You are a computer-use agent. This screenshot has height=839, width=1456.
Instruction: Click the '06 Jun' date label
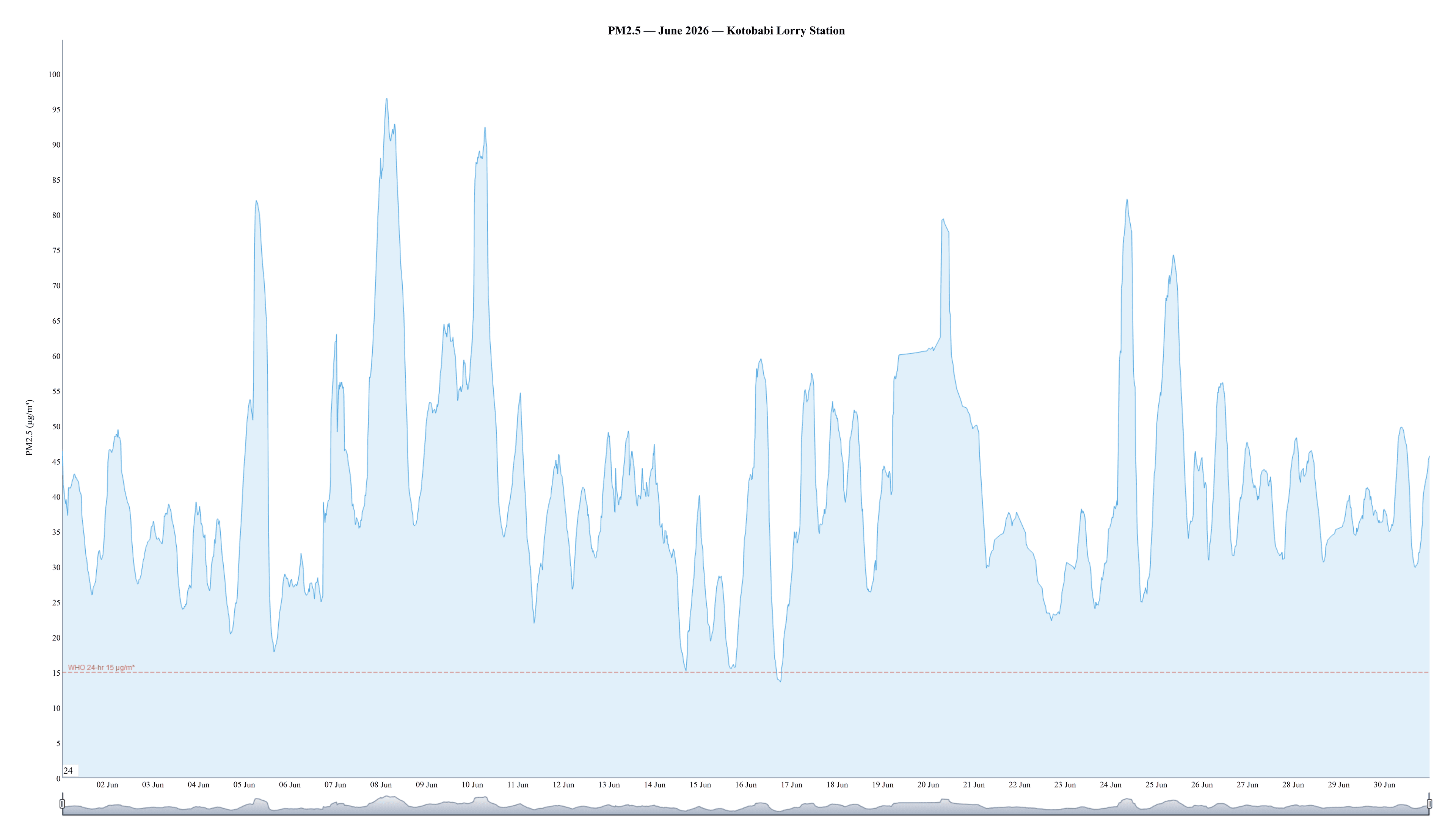(x=290, y=785)
